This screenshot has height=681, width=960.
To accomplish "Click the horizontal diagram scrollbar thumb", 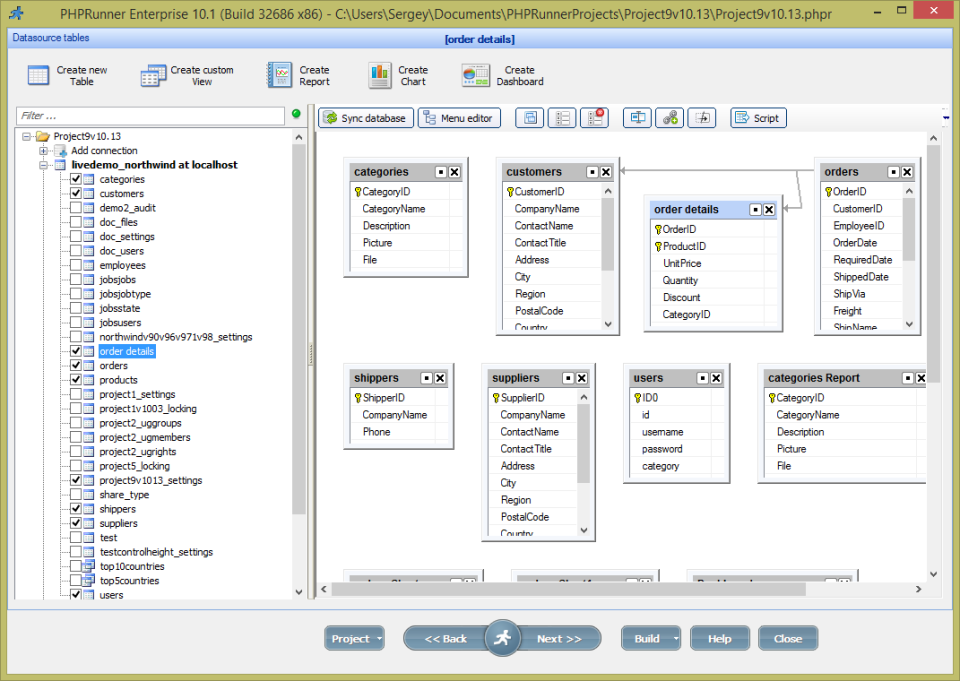I will tap(568, 589).
